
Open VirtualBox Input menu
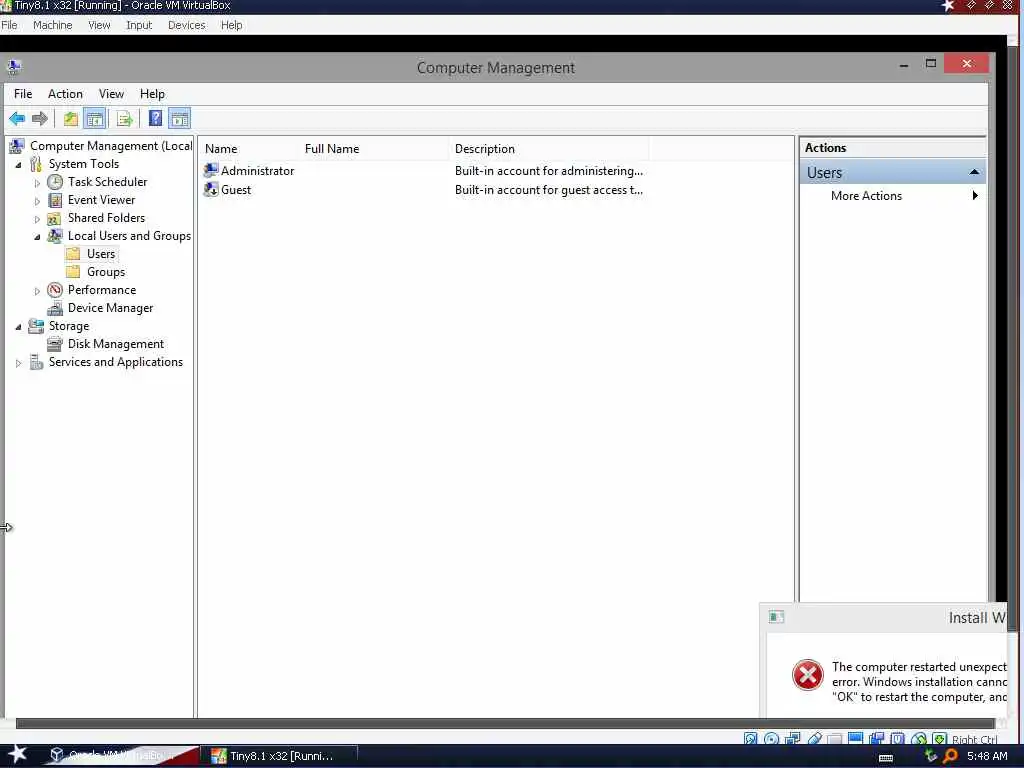(x=138, y=25)
